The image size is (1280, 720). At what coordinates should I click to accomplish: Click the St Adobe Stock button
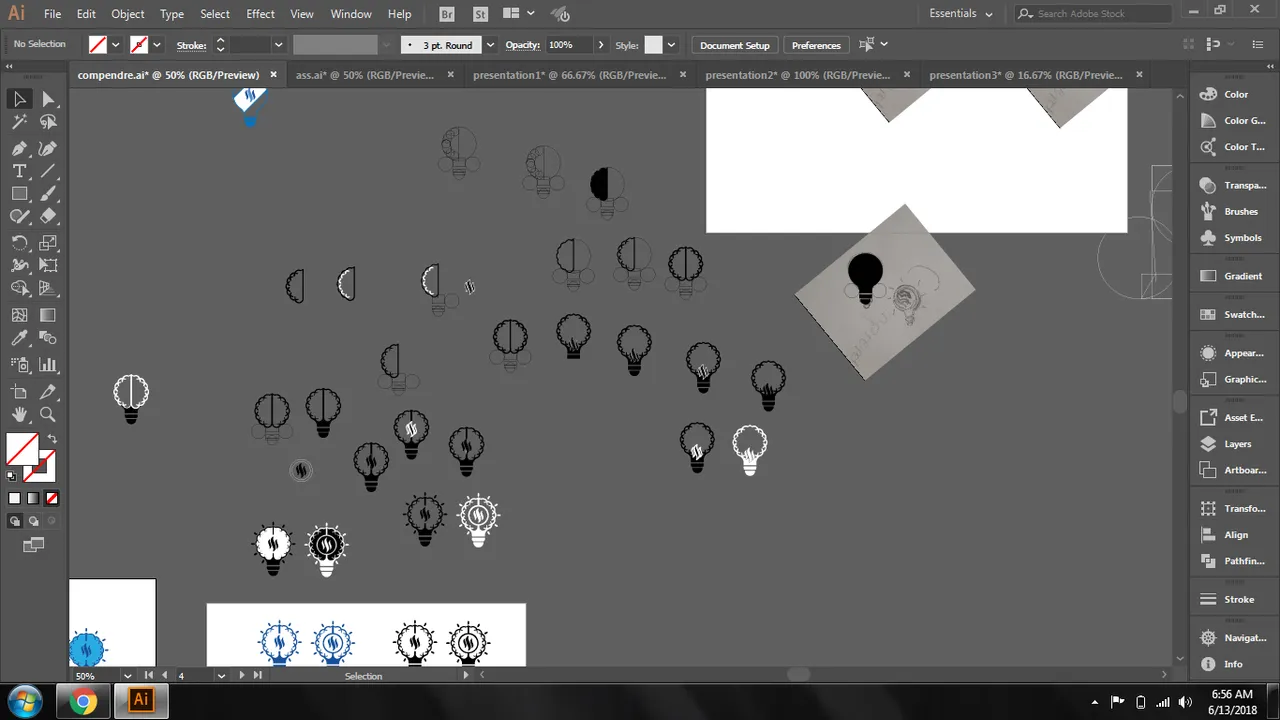point(480,14)
